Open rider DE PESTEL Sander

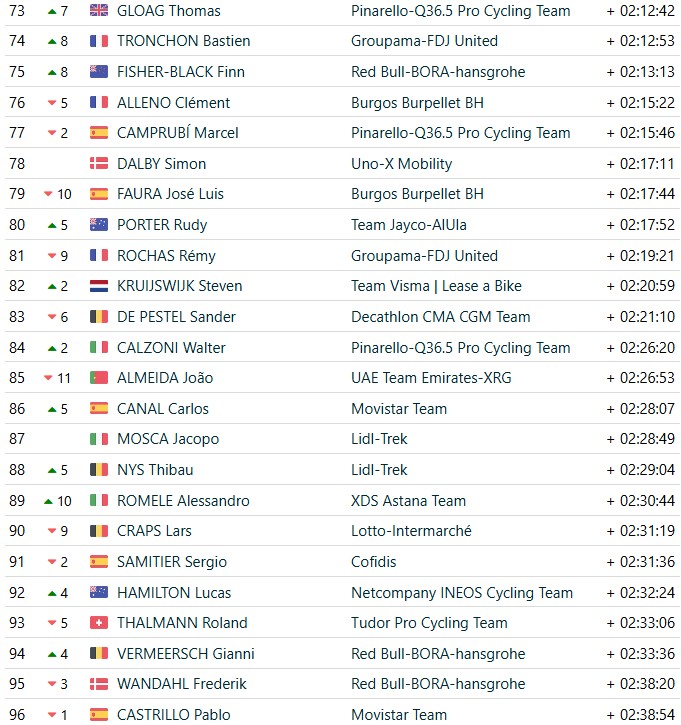click(x=176, y=317)
